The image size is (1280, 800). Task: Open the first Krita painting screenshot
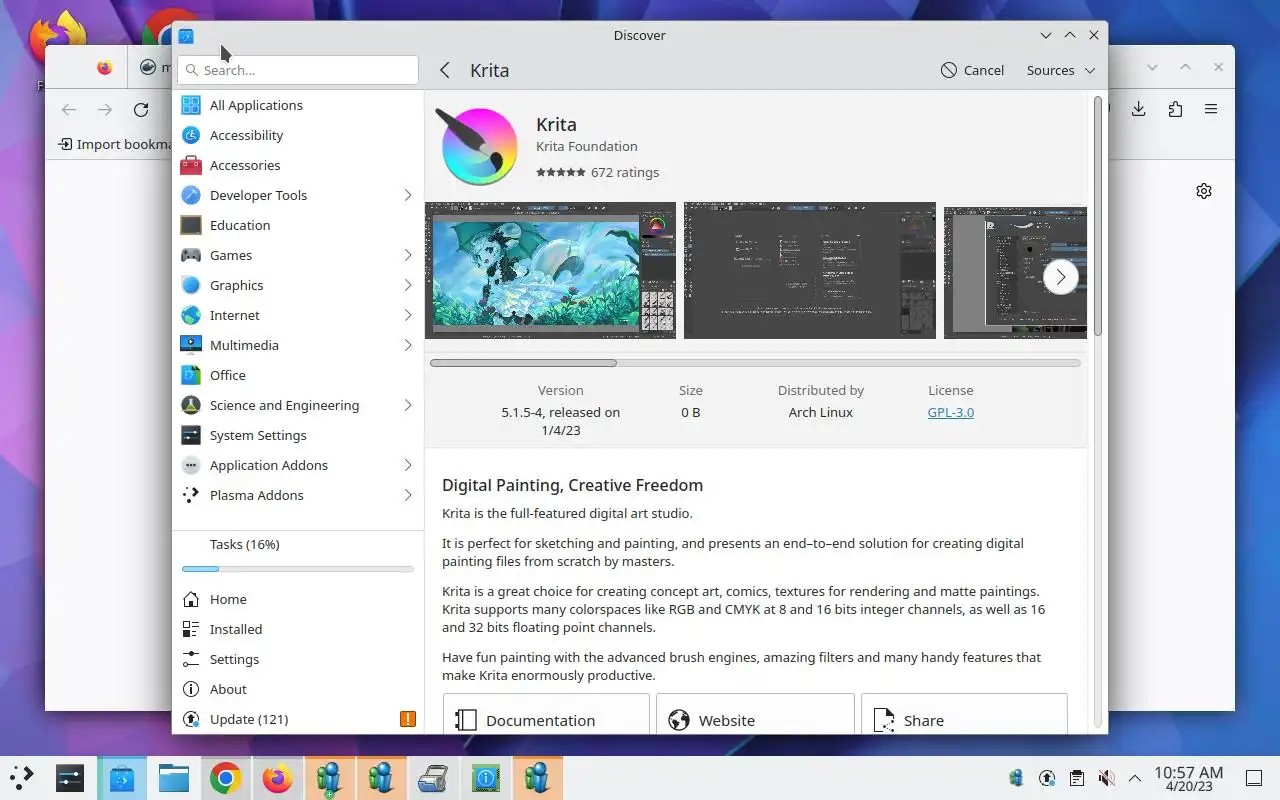click(x=550, y=270)
